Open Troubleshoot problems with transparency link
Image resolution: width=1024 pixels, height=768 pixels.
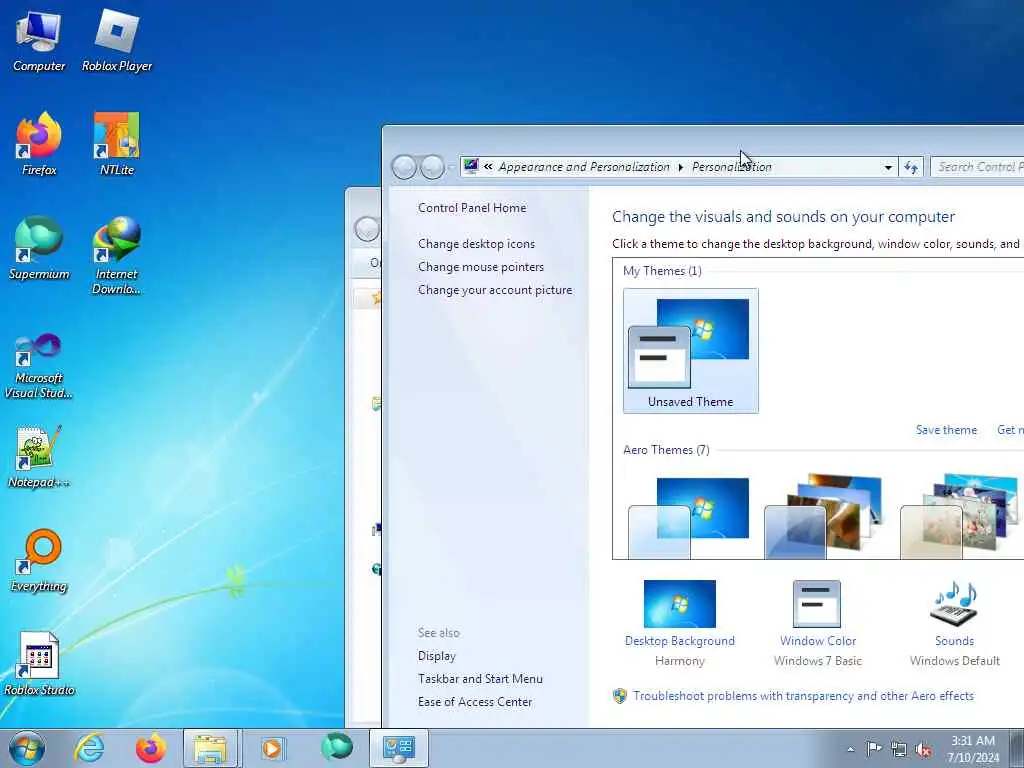803,696
